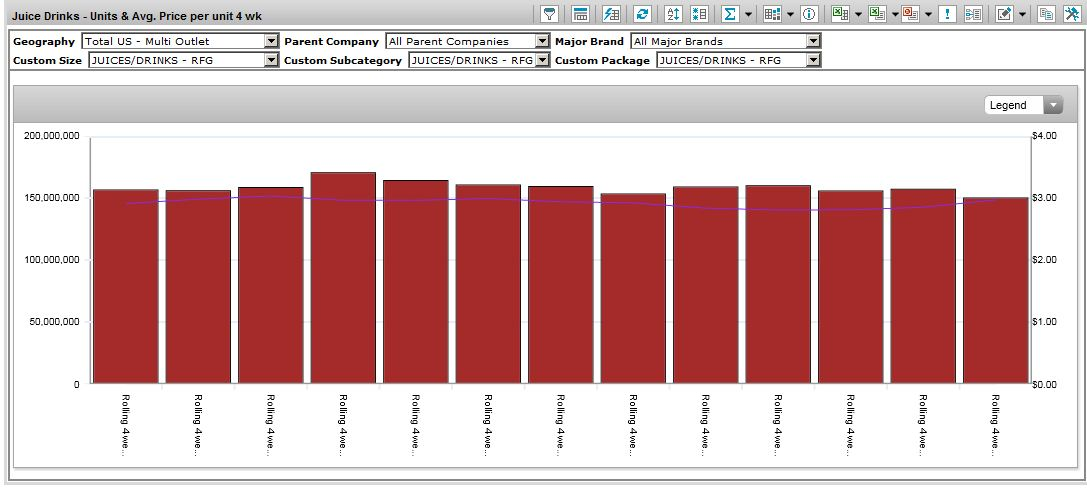The image size is (1087, 489).
Task: Click the filter funnel icon
Action: point(549,14)
